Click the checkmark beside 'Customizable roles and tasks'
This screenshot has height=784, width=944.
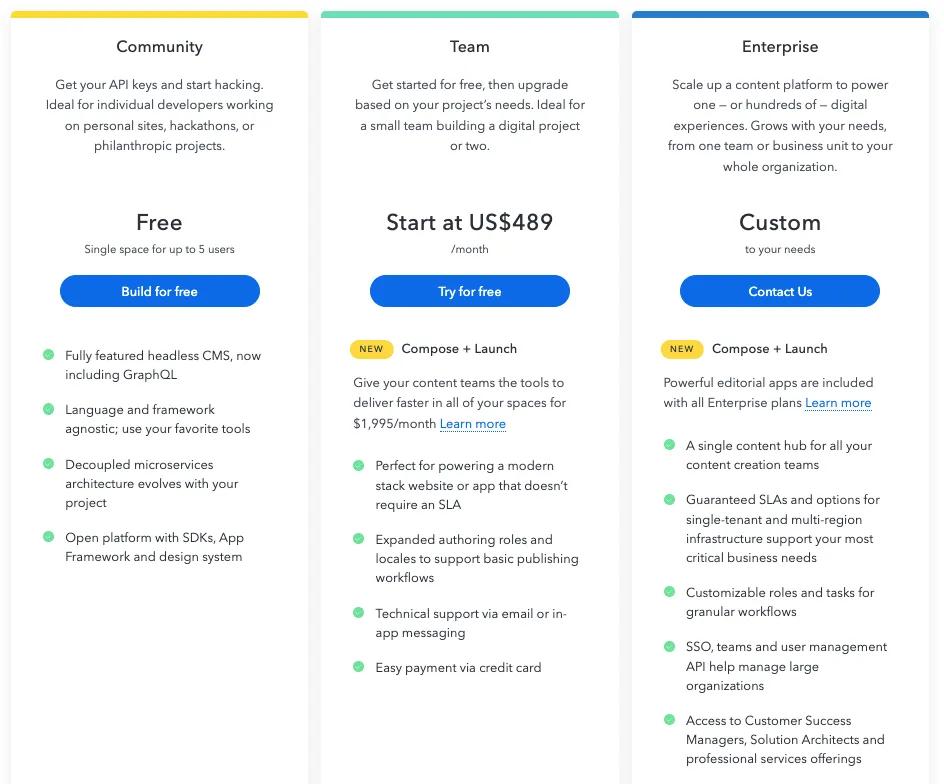[668, 593]
